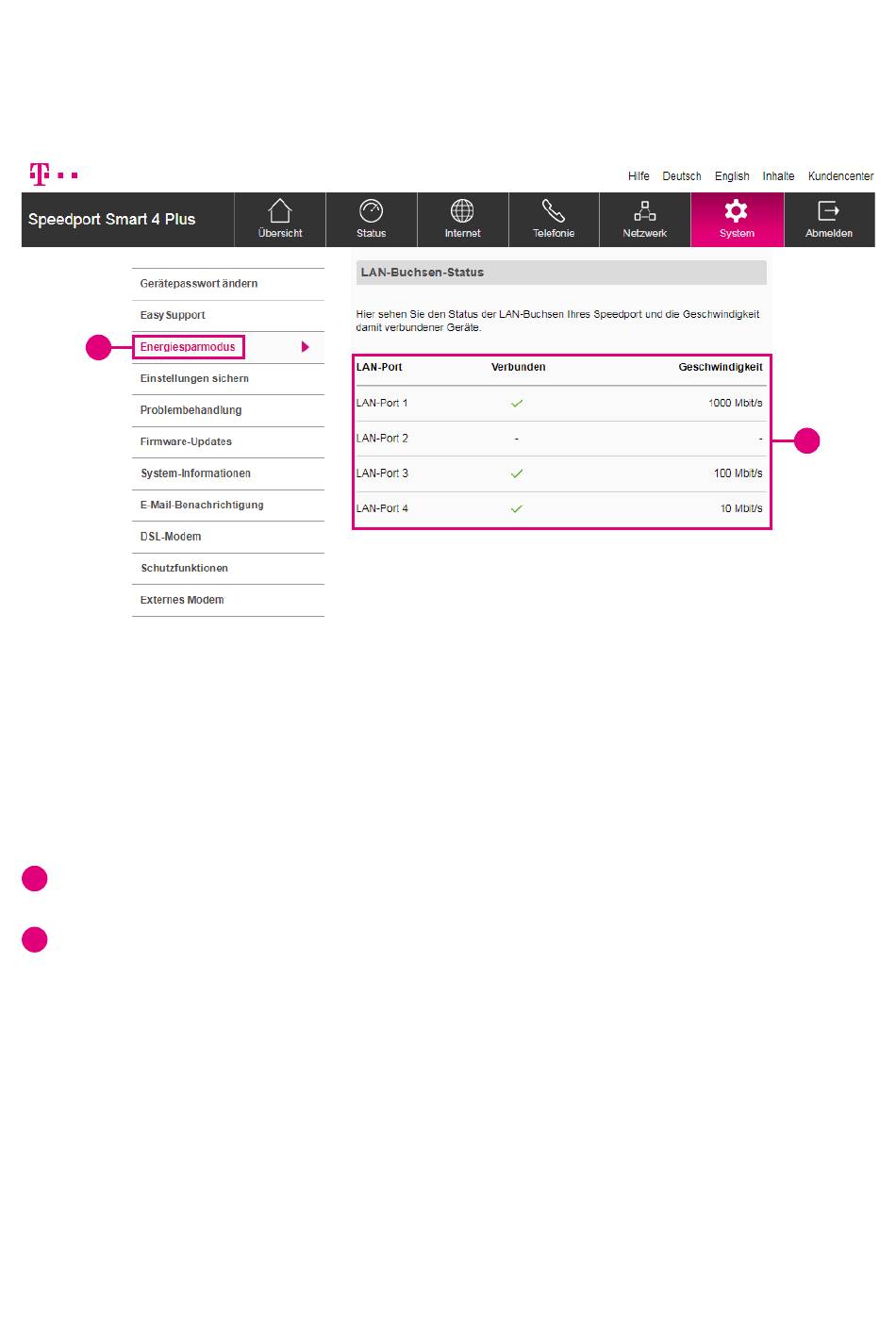Open DSL-Modem in sidebar
The height and width of the screenshot is (1344, 896).
[171, 537]
